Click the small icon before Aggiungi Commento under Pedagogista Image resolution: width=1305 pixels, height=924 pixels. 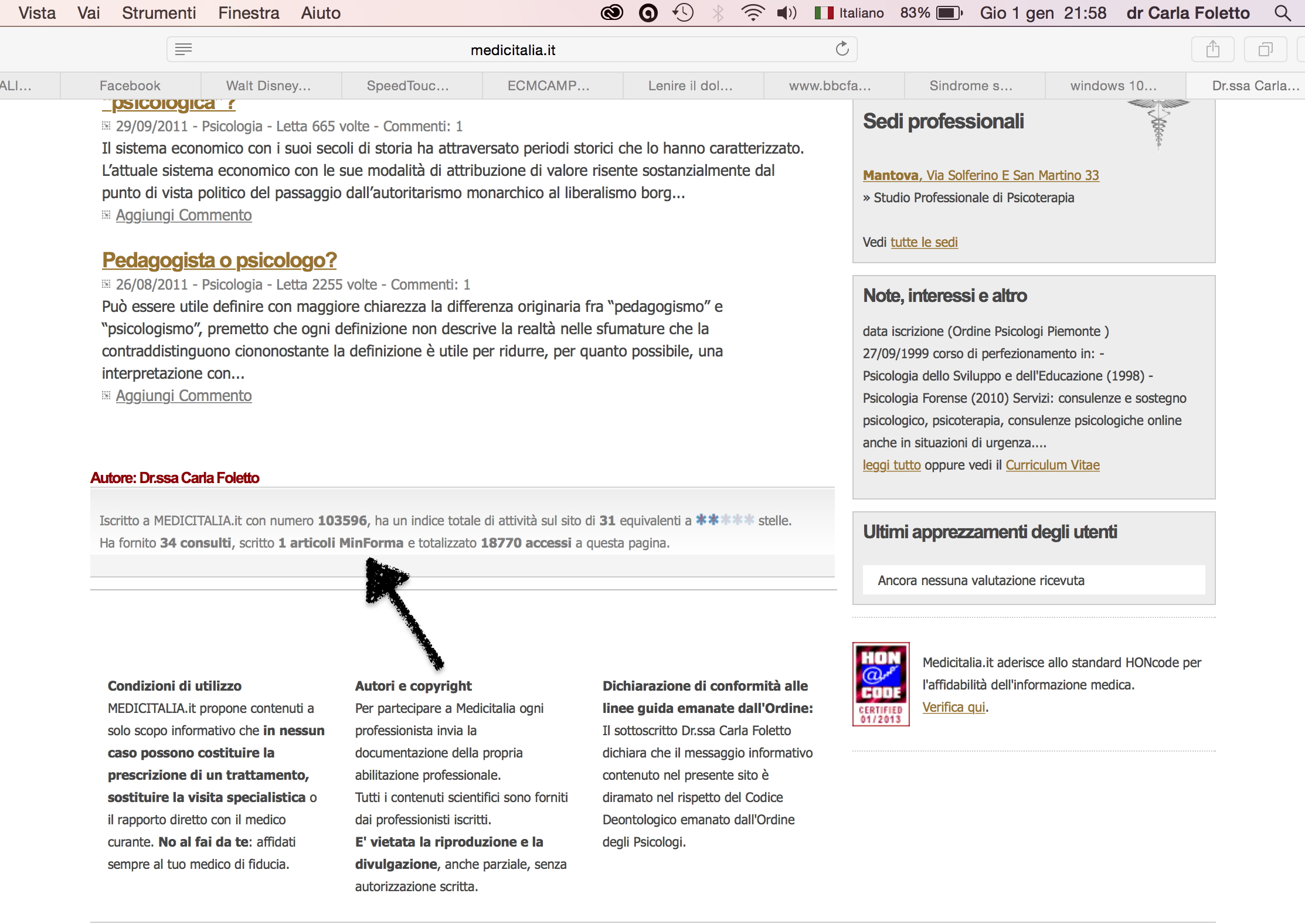pos(106,395)
